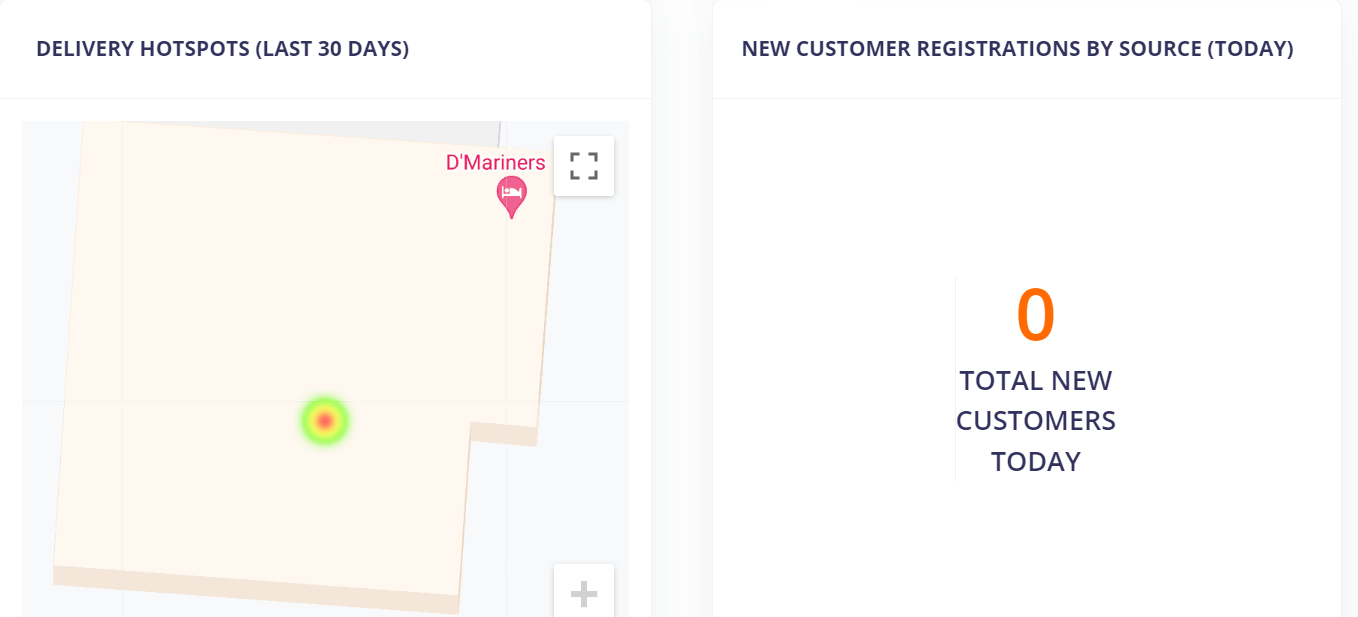Click the vertical divider left of the zero count
This screenshot has height=617, width=1358.
tap(955, 378)
